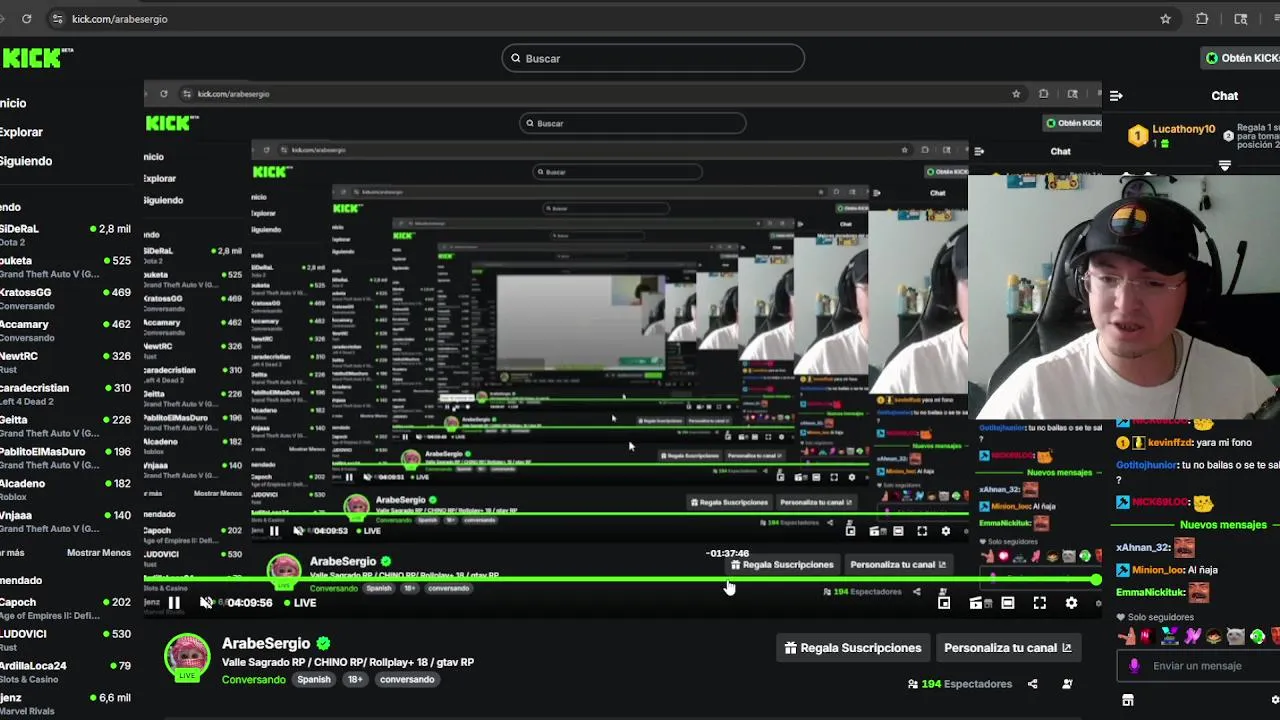The width and height of the screenshot is (1280, 720).
Task: Share stream via icon beside 194 Espectadores
Action: 1032,684
